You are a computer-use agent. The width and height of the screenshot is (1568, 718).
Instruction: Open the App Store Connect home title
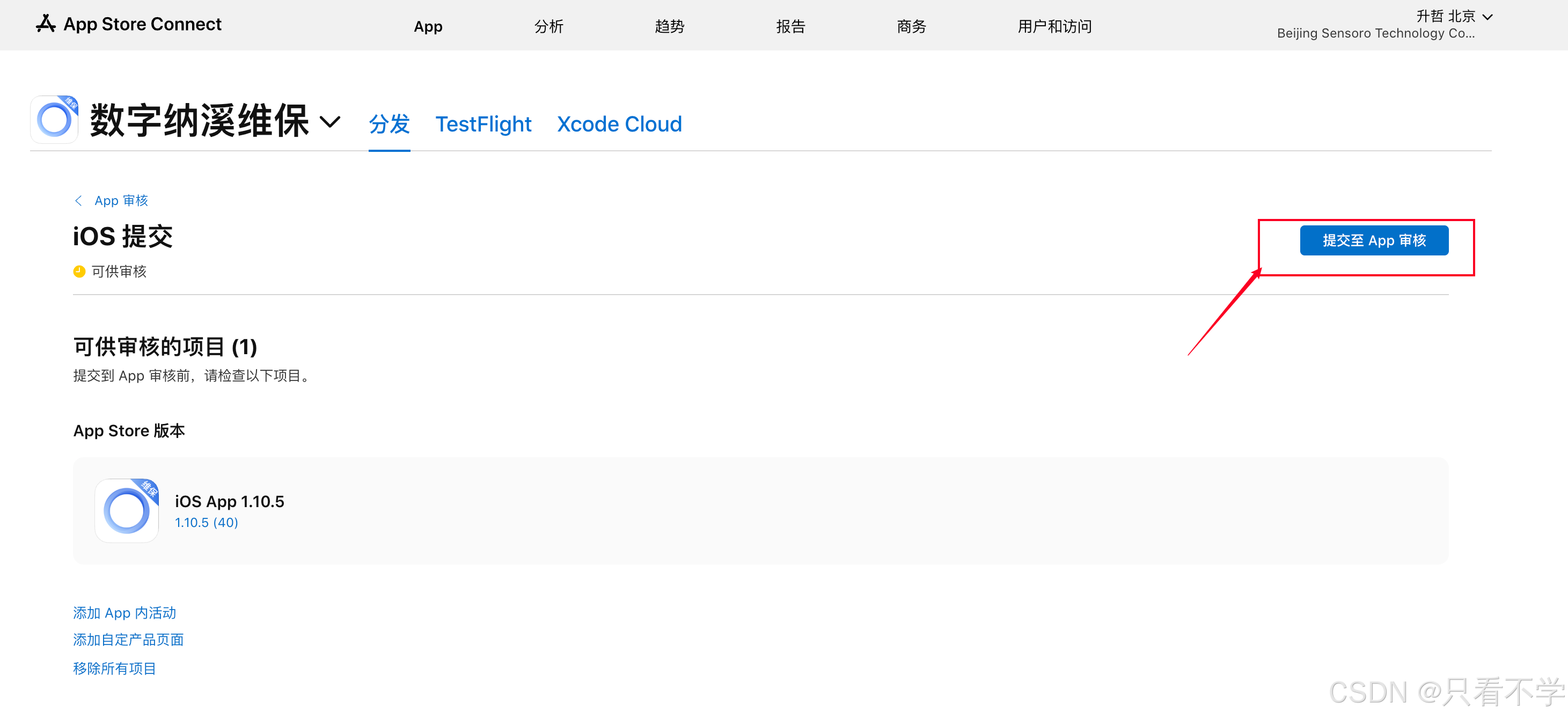[x=142, y=24]
